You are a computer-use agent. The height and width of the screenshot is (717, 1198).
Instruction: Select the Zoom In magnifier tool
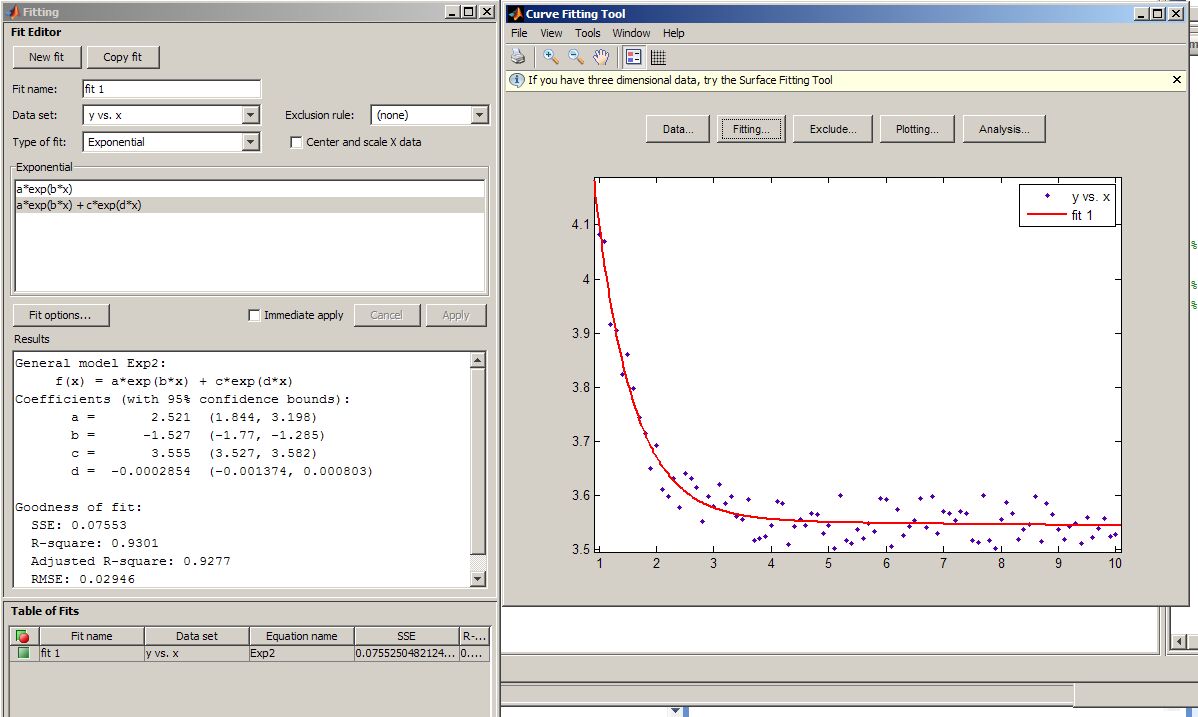551,57
